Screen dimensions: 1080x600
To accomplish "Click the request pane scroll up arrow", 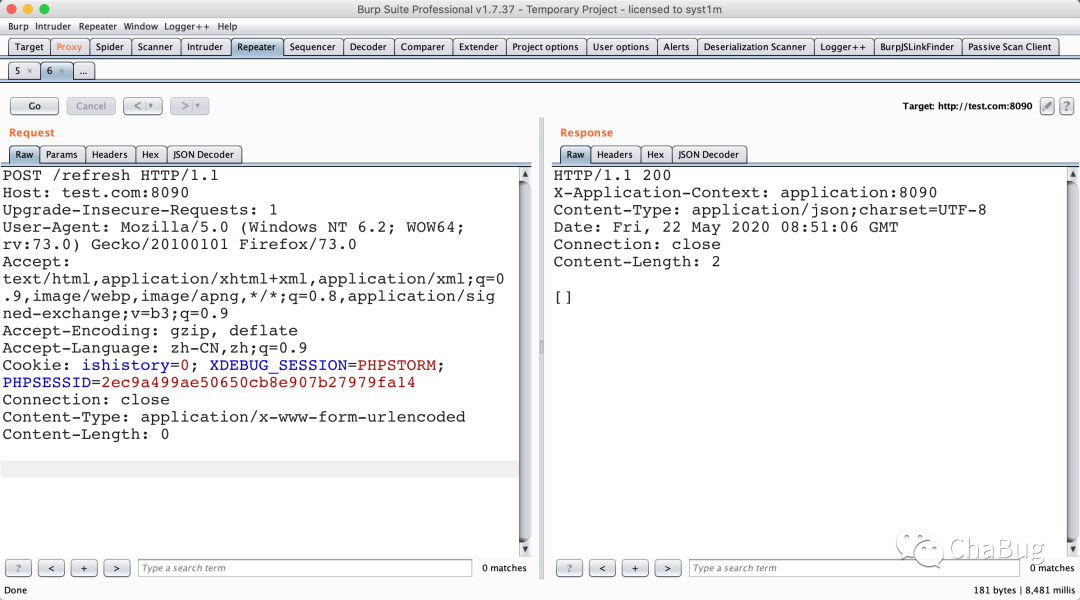I will click(x=525, y=174).
